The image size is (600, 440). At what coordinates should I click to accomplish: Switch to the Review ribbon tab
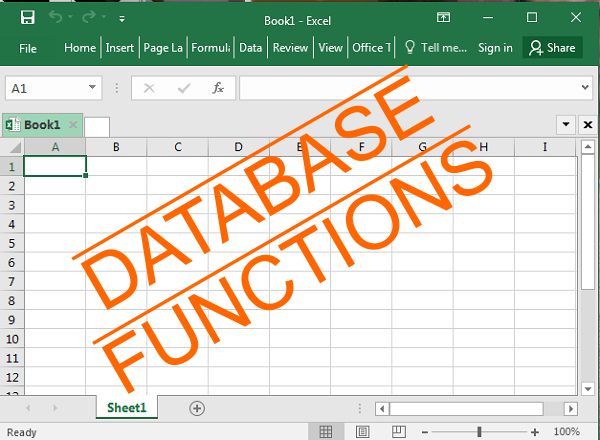coord(290,48)
